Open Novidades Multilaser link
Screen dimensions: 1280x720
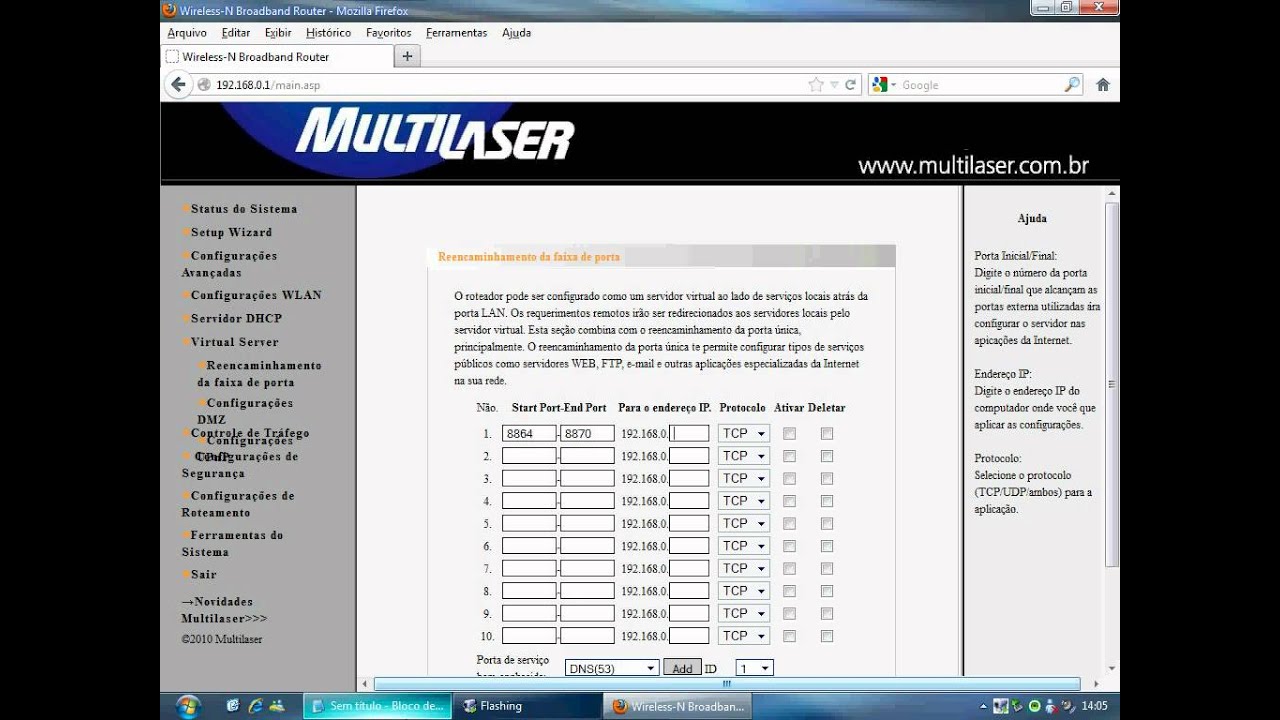click(224, 610)
